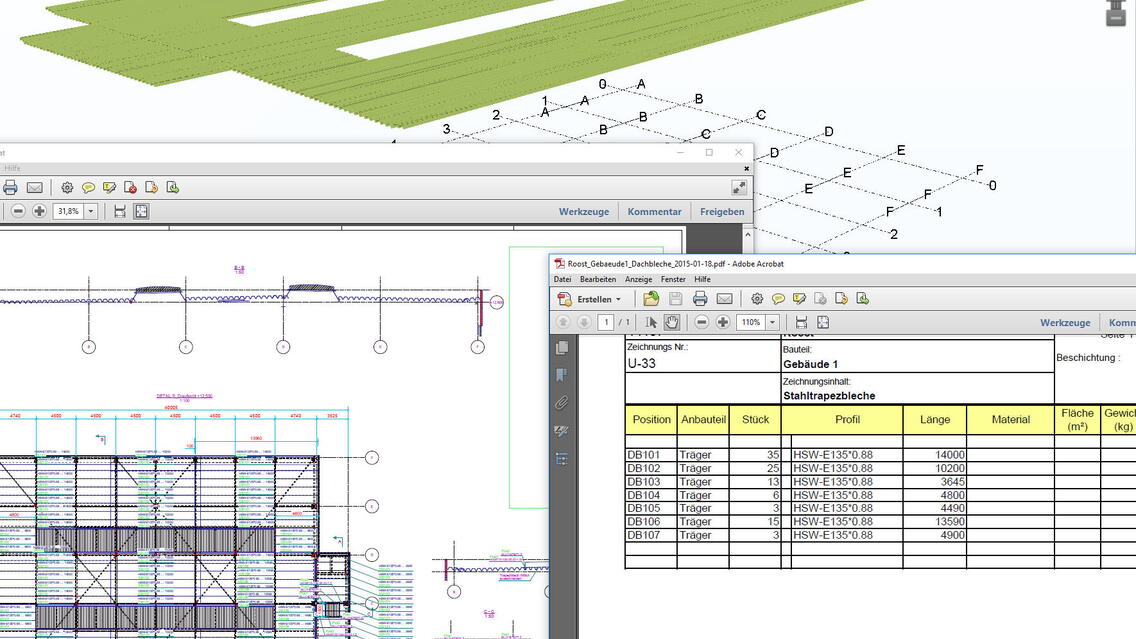Viewport: 1136px width, 639px height.
Task: Zoom in plus button in back Acrobat window
Action: 39,212
